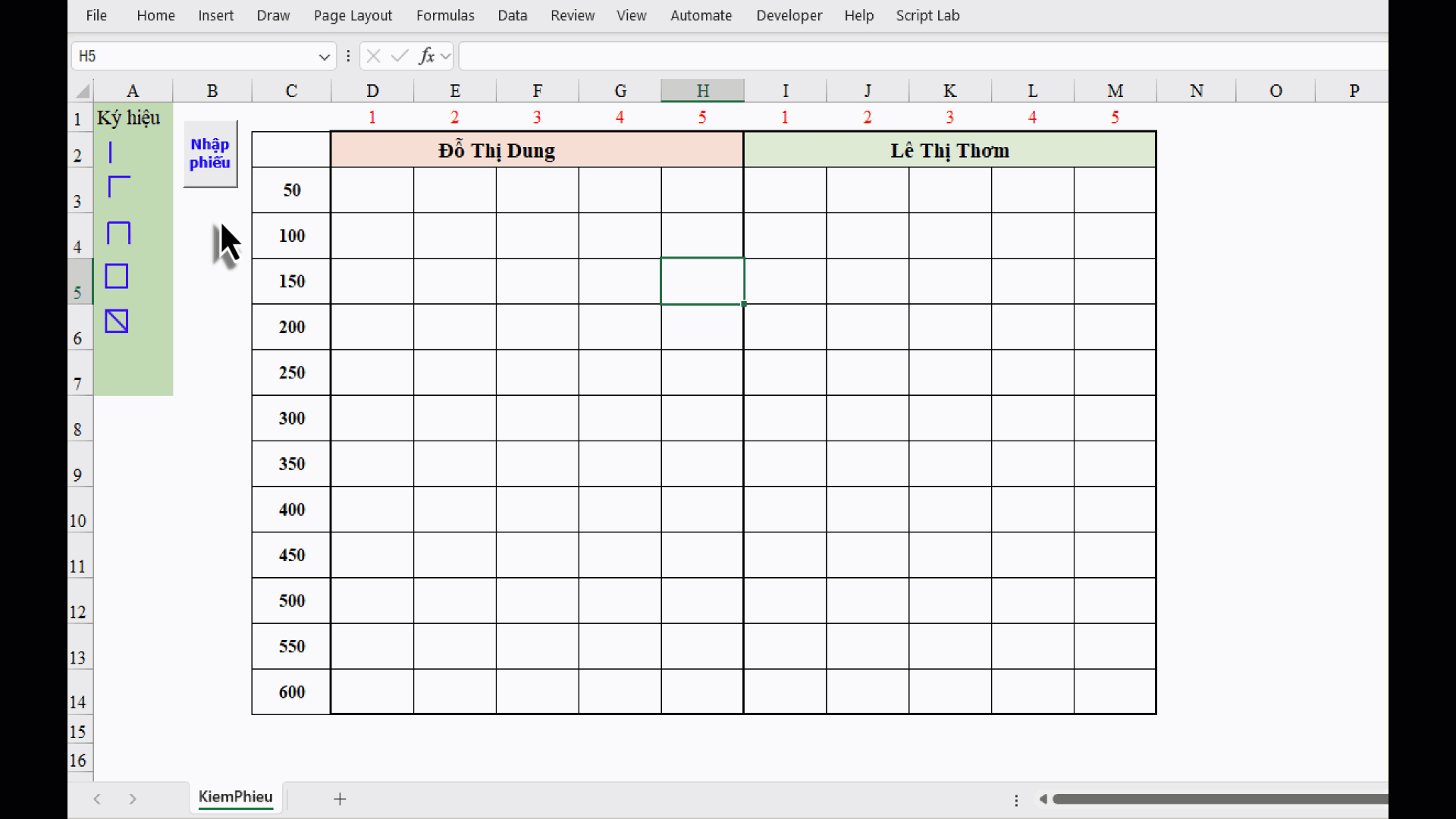Screen dimensions: 1456x819
Task: Expand the function dropdown next to fx
Action: point(446,55)
